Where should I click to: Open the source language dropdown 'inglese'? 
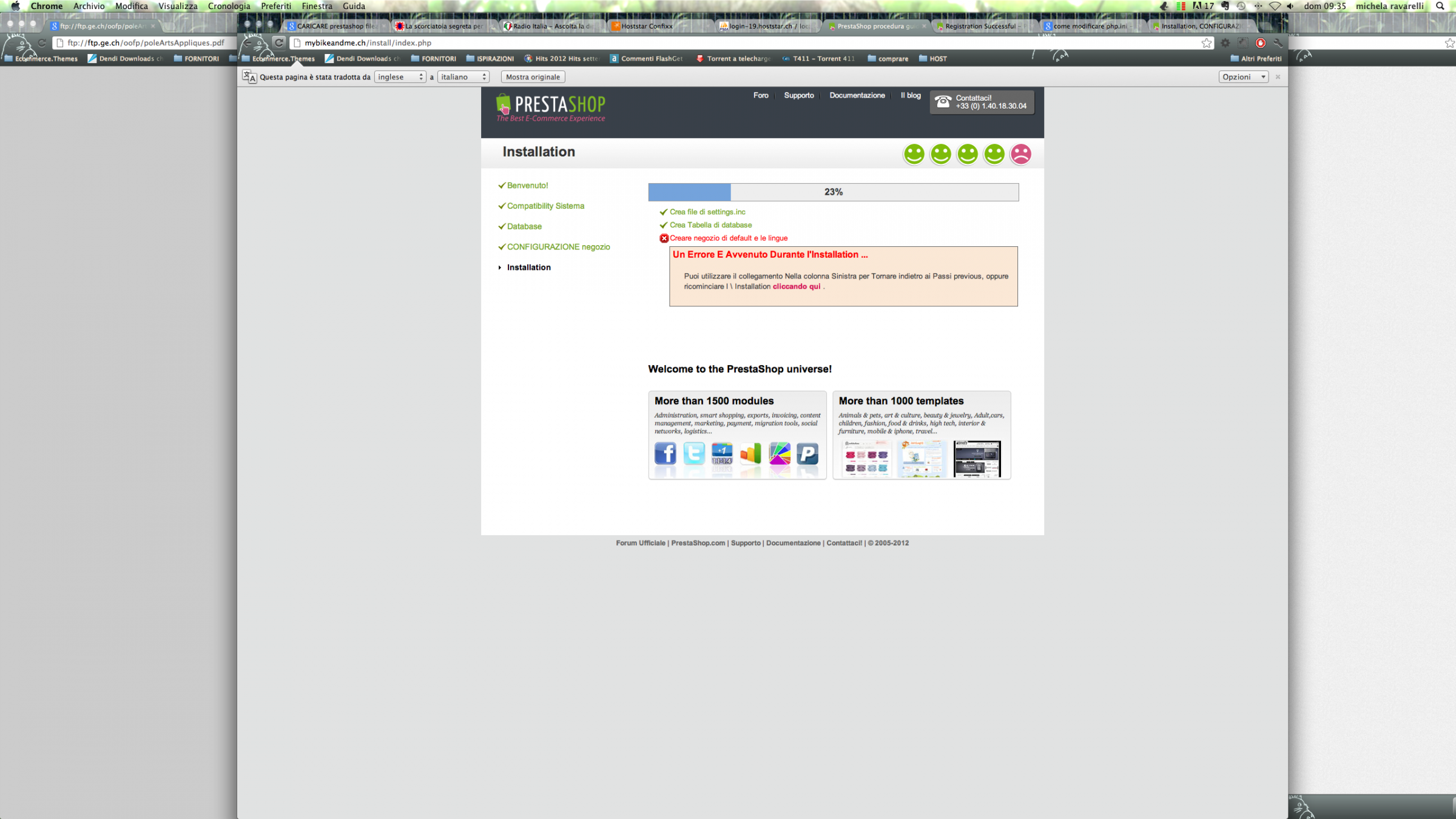[400, 77]
